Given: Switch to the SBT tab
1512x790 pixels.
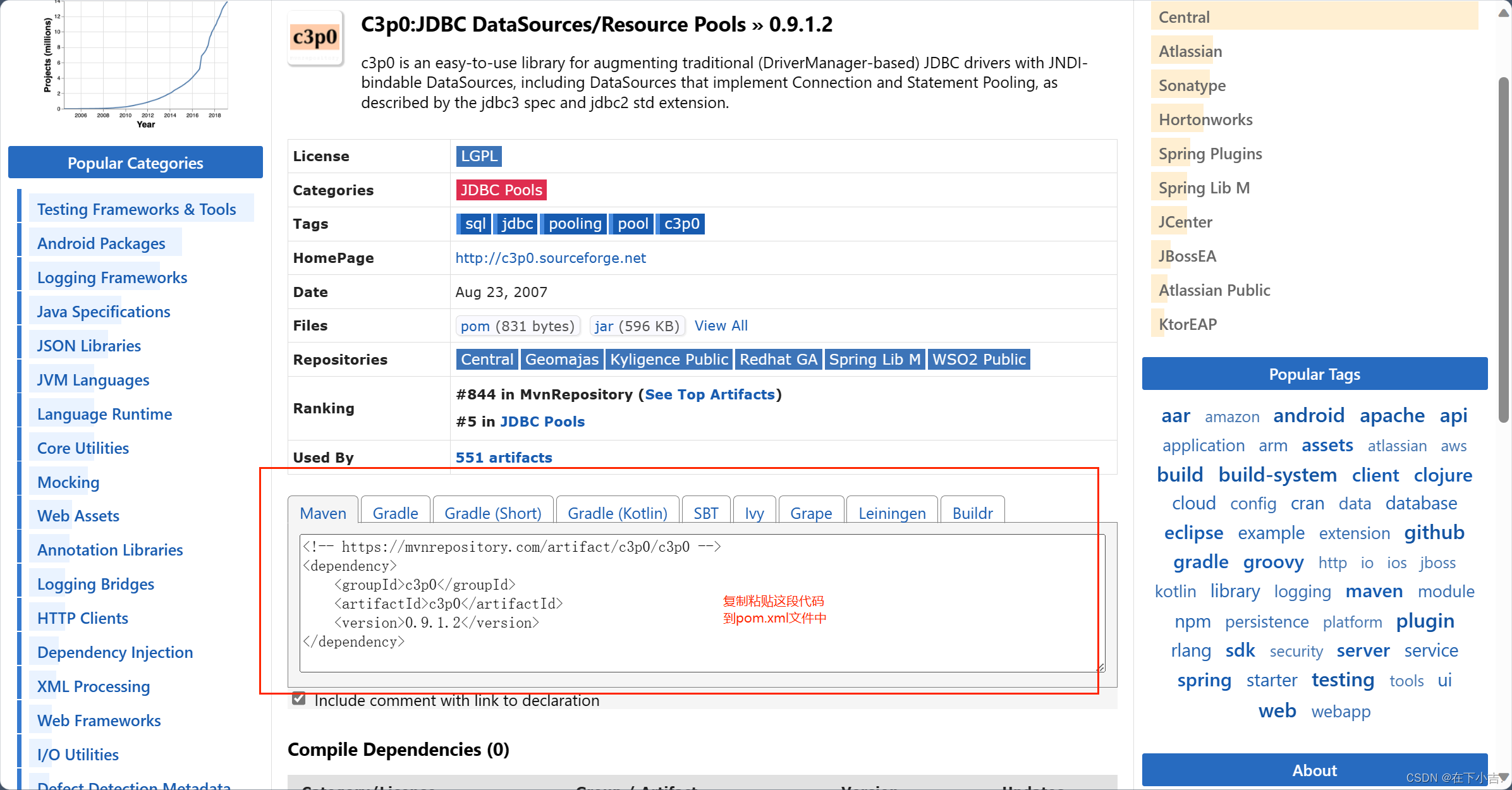Looking at the screenshot, I should click(x=706, y=513).
